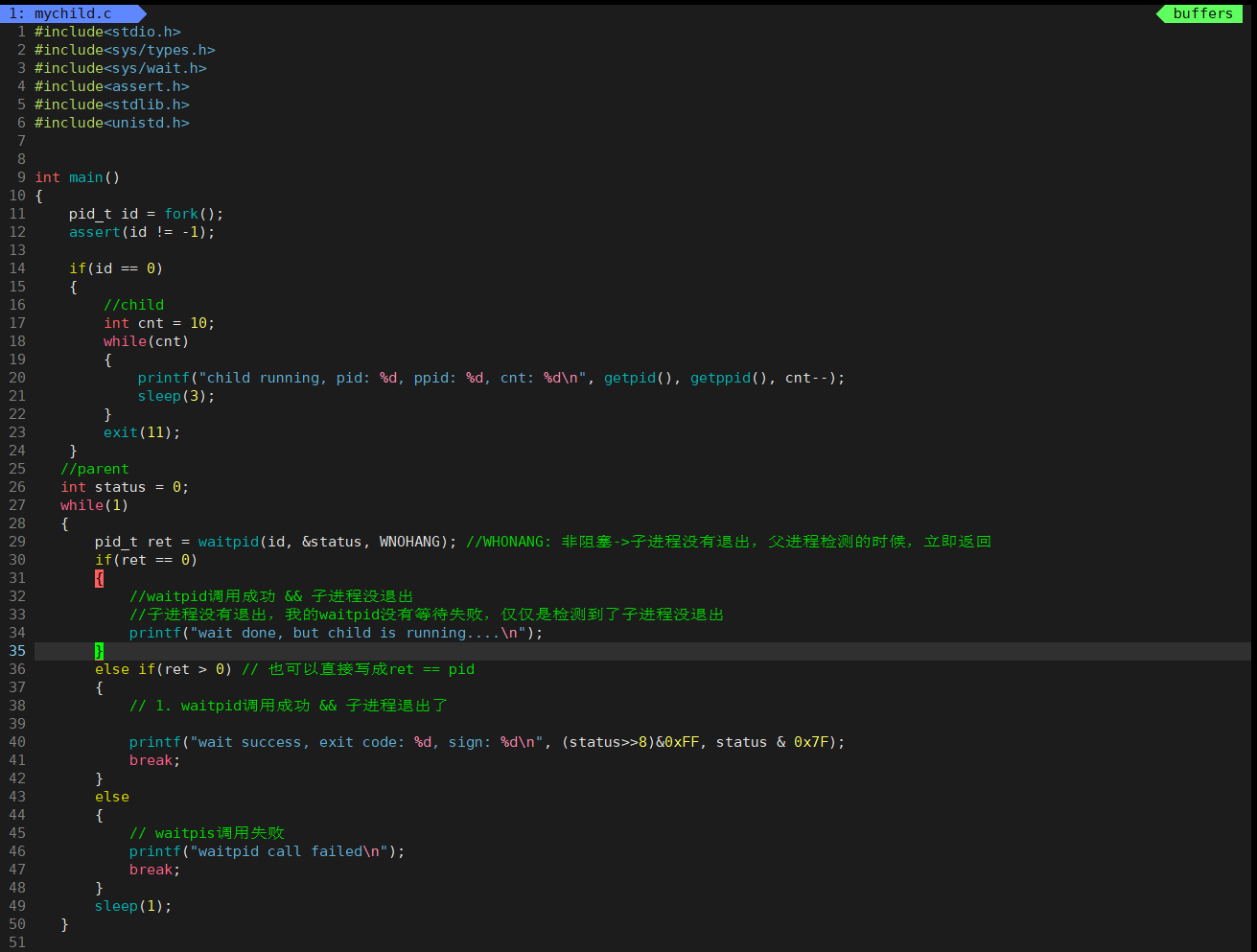Click the #include<stdio.h> line
1257x952 pixels.
(107, 32)
